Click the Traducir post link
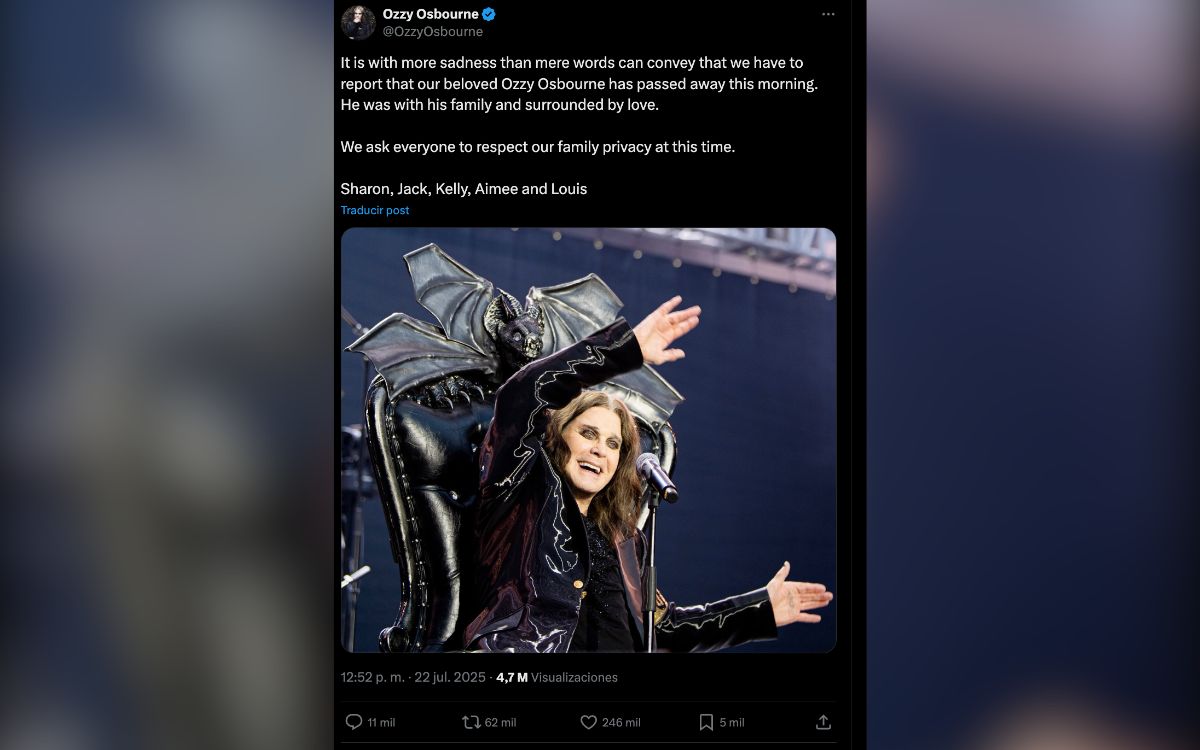The height and width of the screenshot is (750, 1200). pos(374,210)
